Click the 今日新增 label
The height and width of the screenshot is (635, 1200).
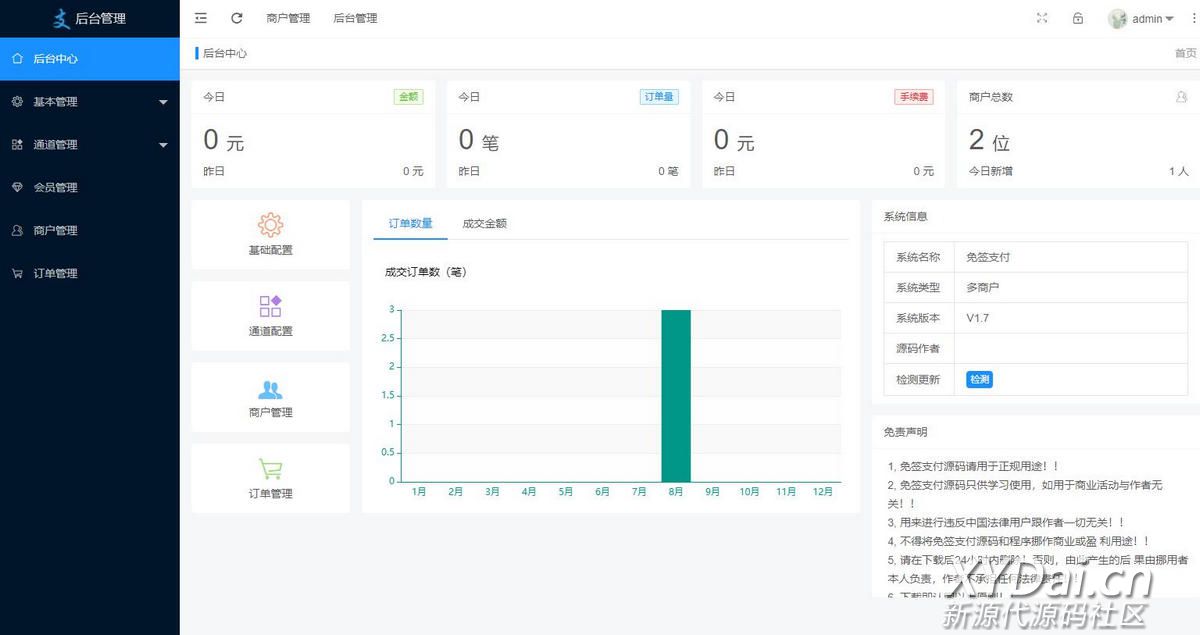990,171
